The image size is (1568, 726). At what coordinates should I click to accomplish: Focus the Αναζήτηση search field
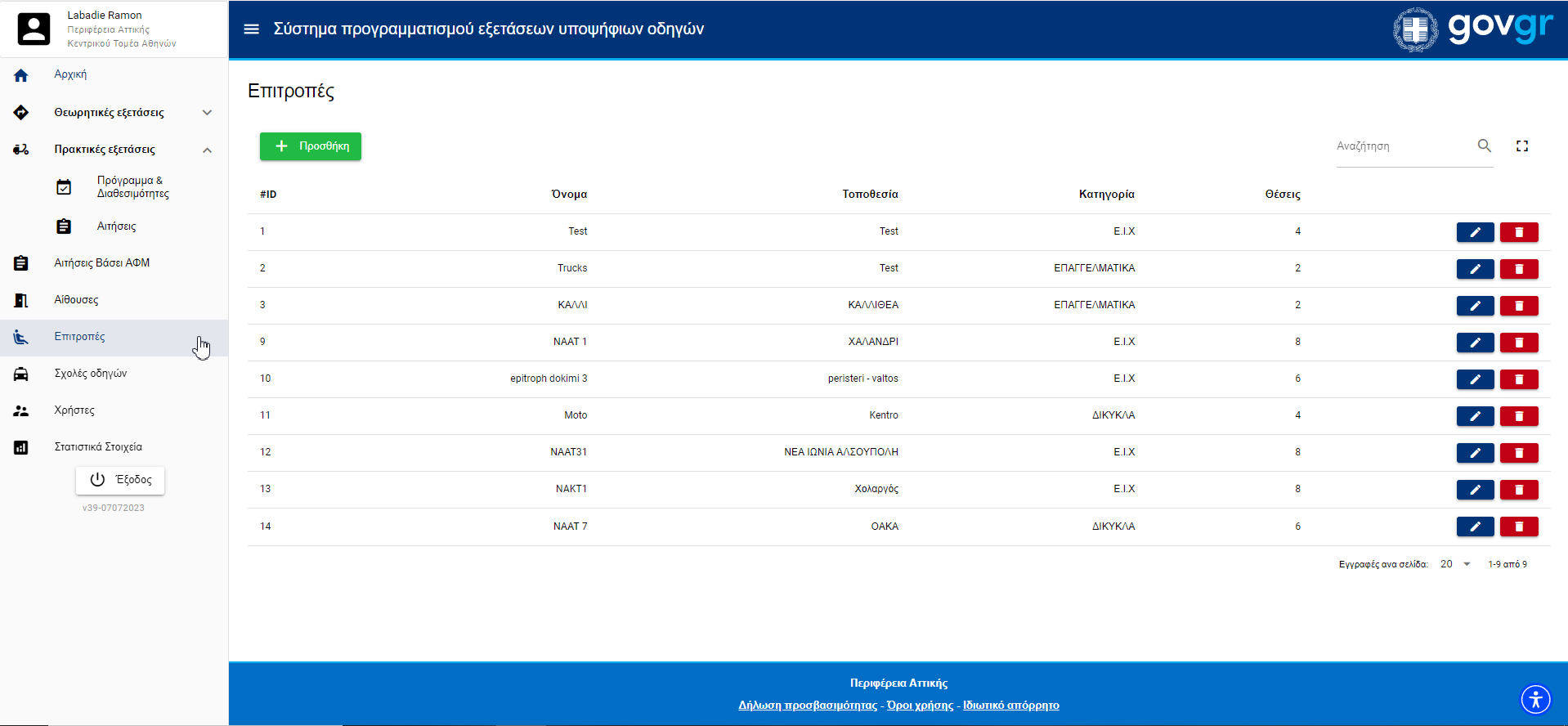[x=1402, y=146]
